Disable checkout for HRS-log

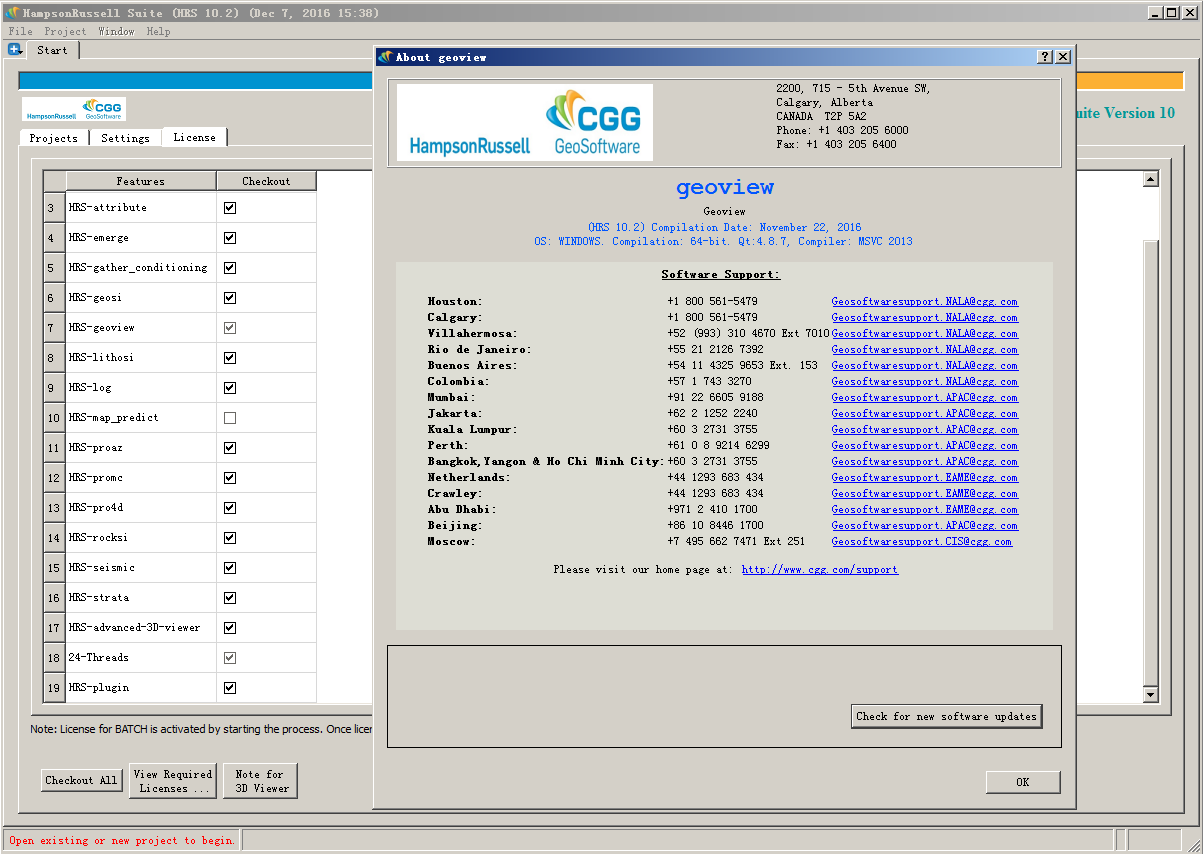click(x=230, y=388)
